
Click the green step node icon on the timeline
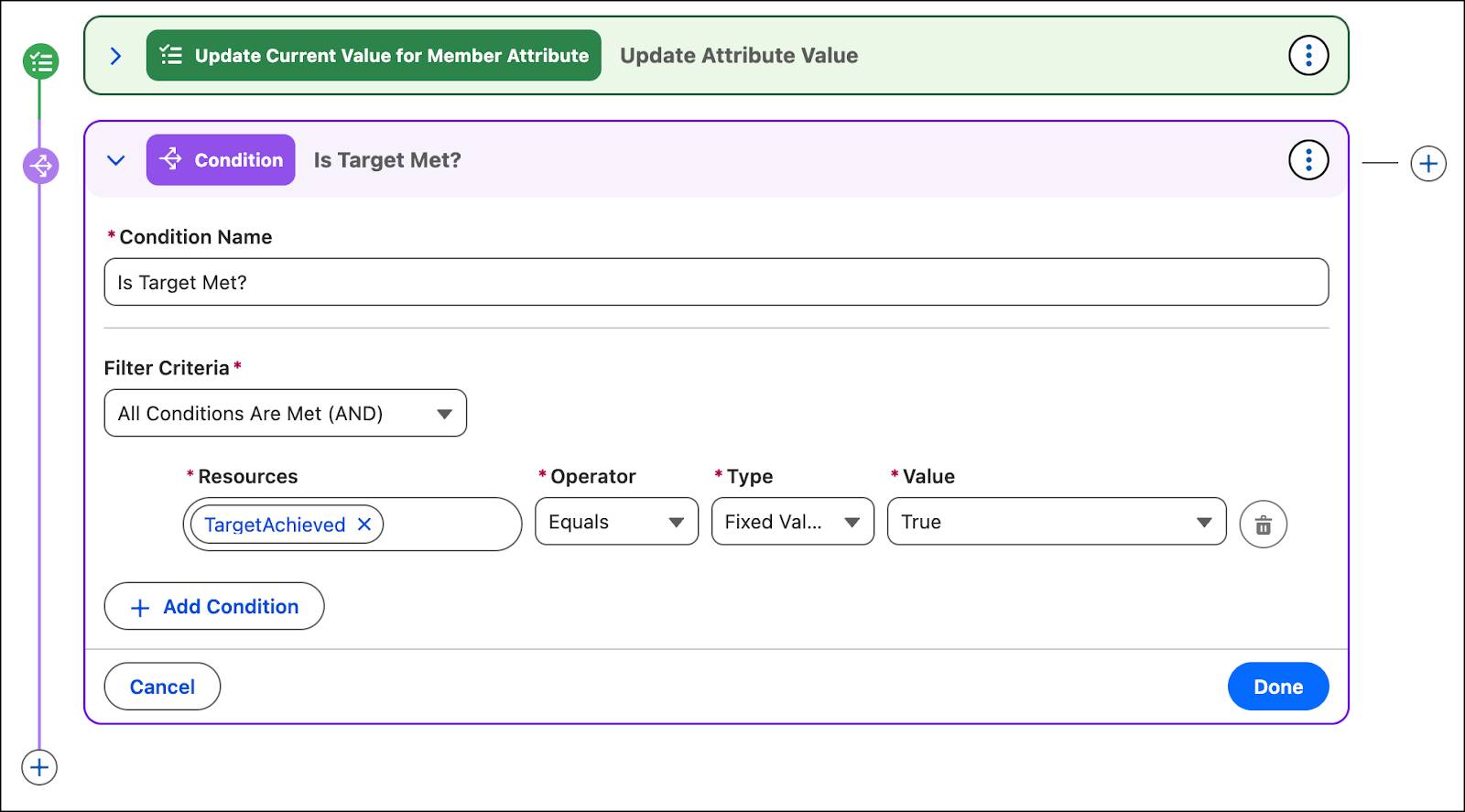pyautogui.click(x=40, y=61)
